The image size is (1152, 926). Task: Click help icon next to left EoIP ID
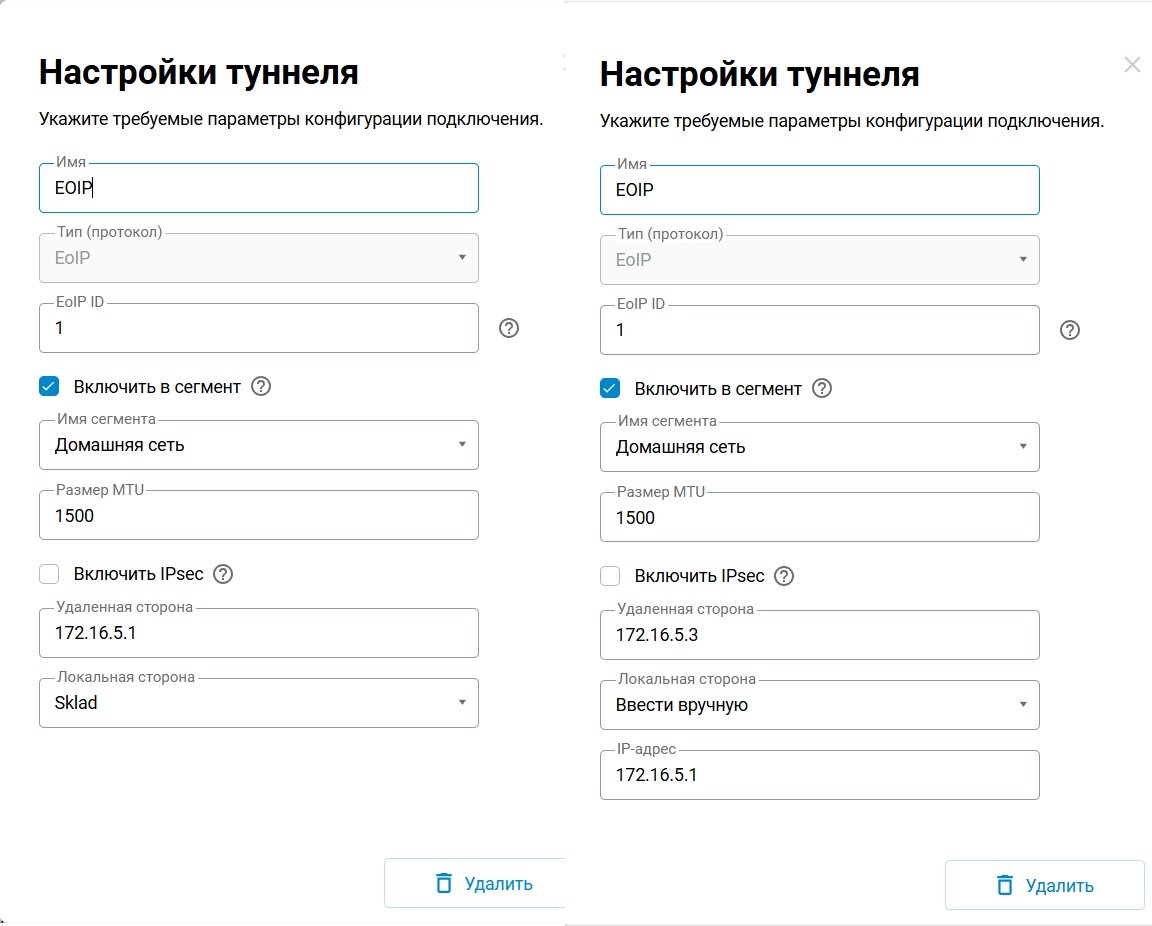(508, 328)
